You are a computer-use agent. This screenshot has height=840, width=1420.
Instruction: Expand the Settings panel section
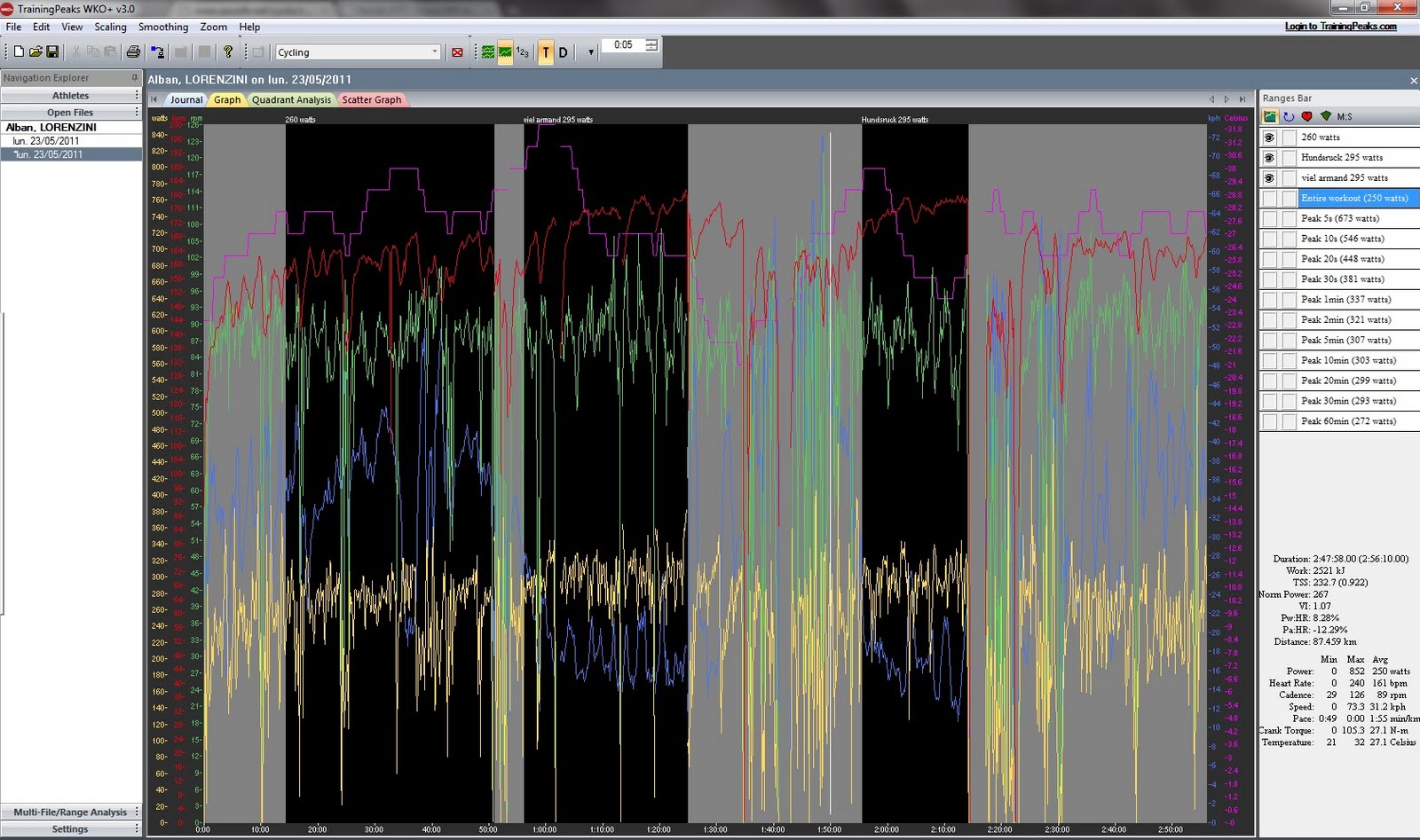point(71,828)
